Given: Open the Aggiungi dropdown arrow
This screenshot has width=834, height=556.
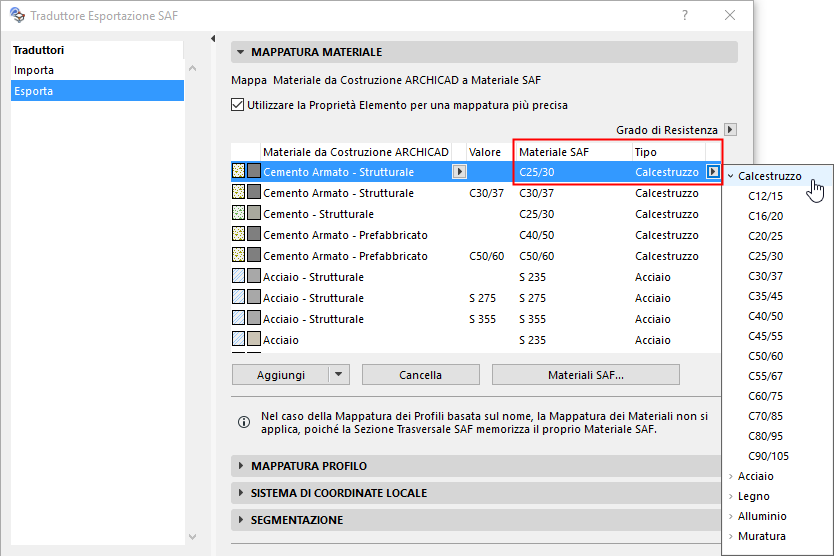Looking at the screenshot, I should (x=339, y=375).
